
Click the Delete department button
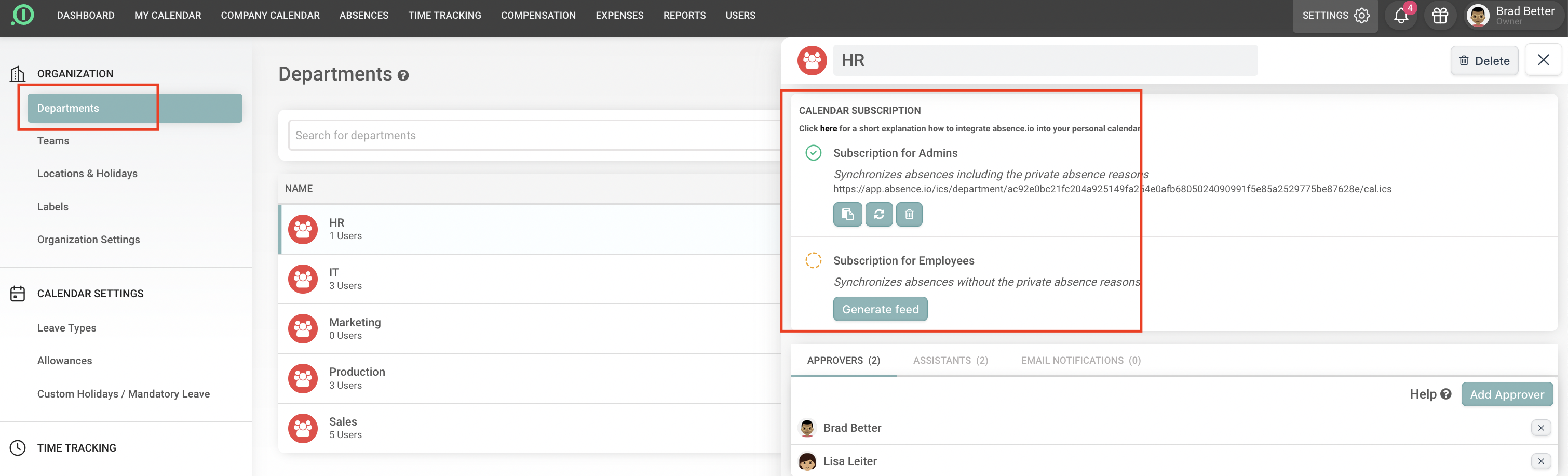pyautogui.click(x=1484, y=60)
